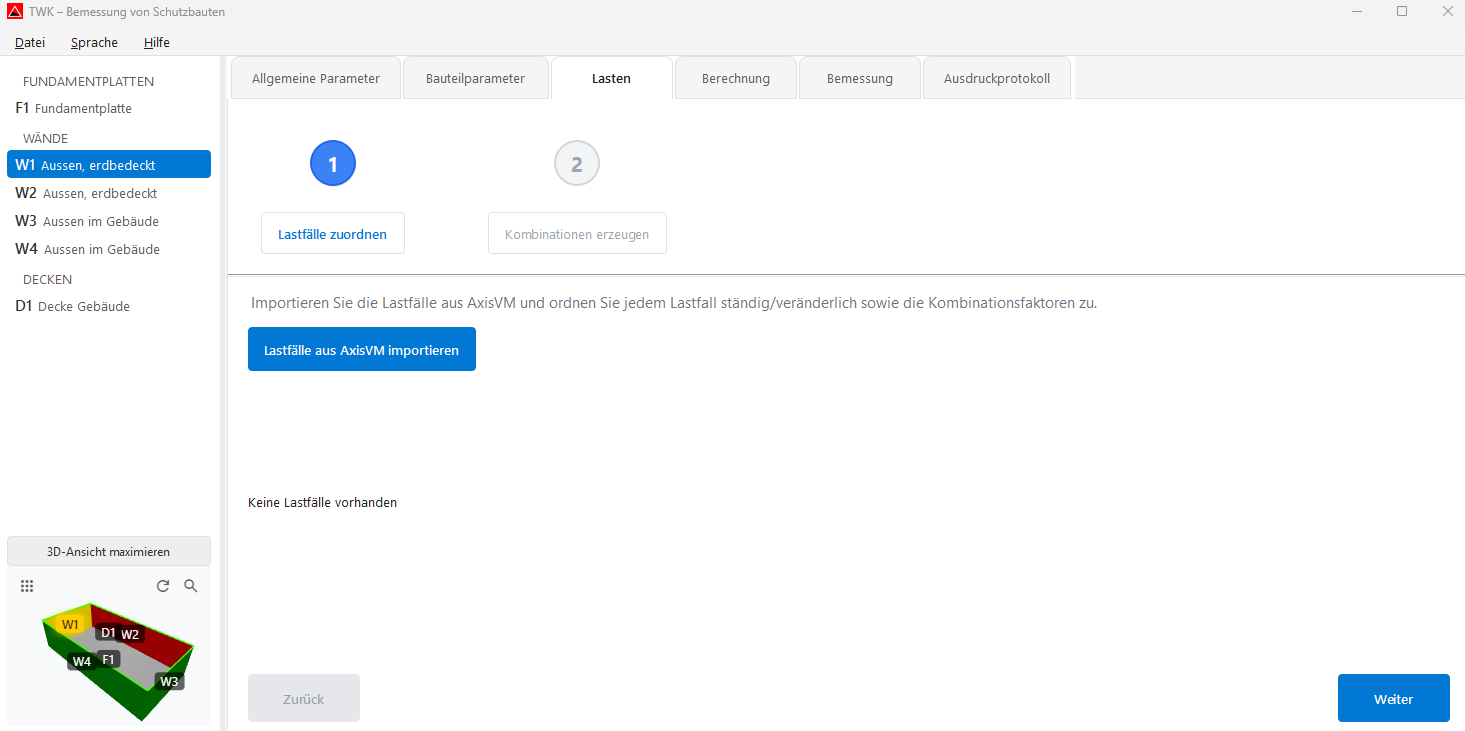
Task: Select D1 Decke Gebäude in sidebar
Action: pos(73,306)
